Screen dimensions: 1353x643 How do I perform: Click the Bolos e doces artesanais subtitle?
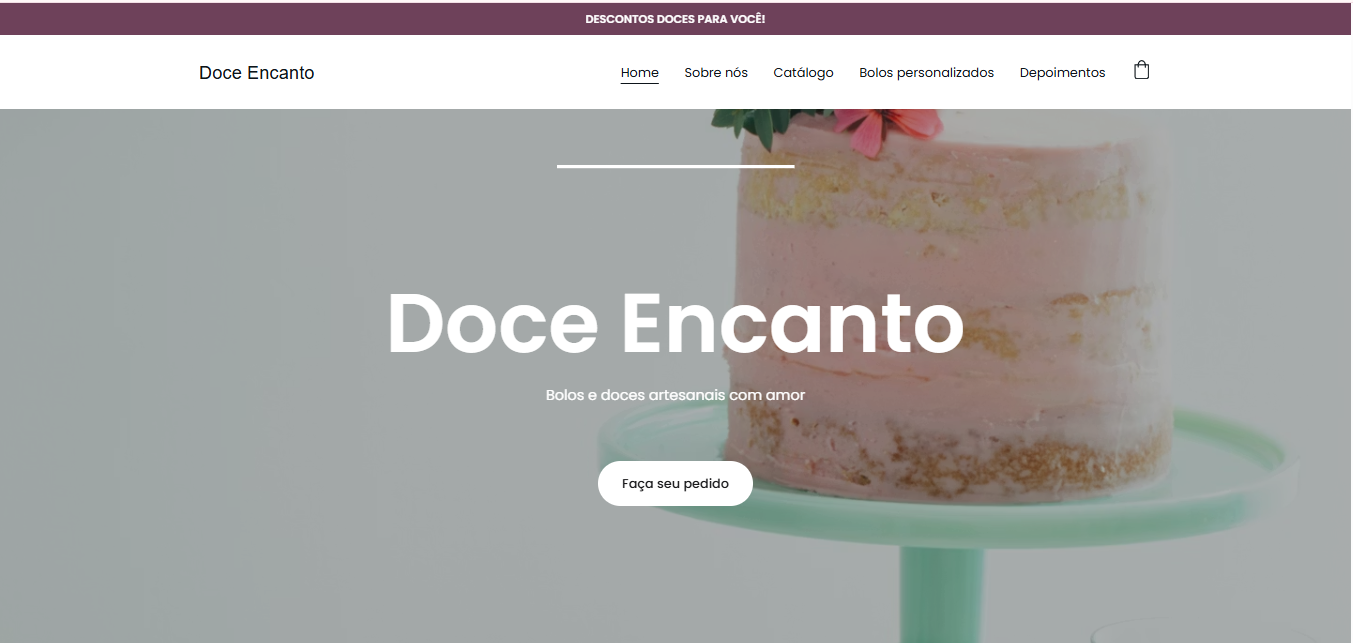(x=675, y=395)
